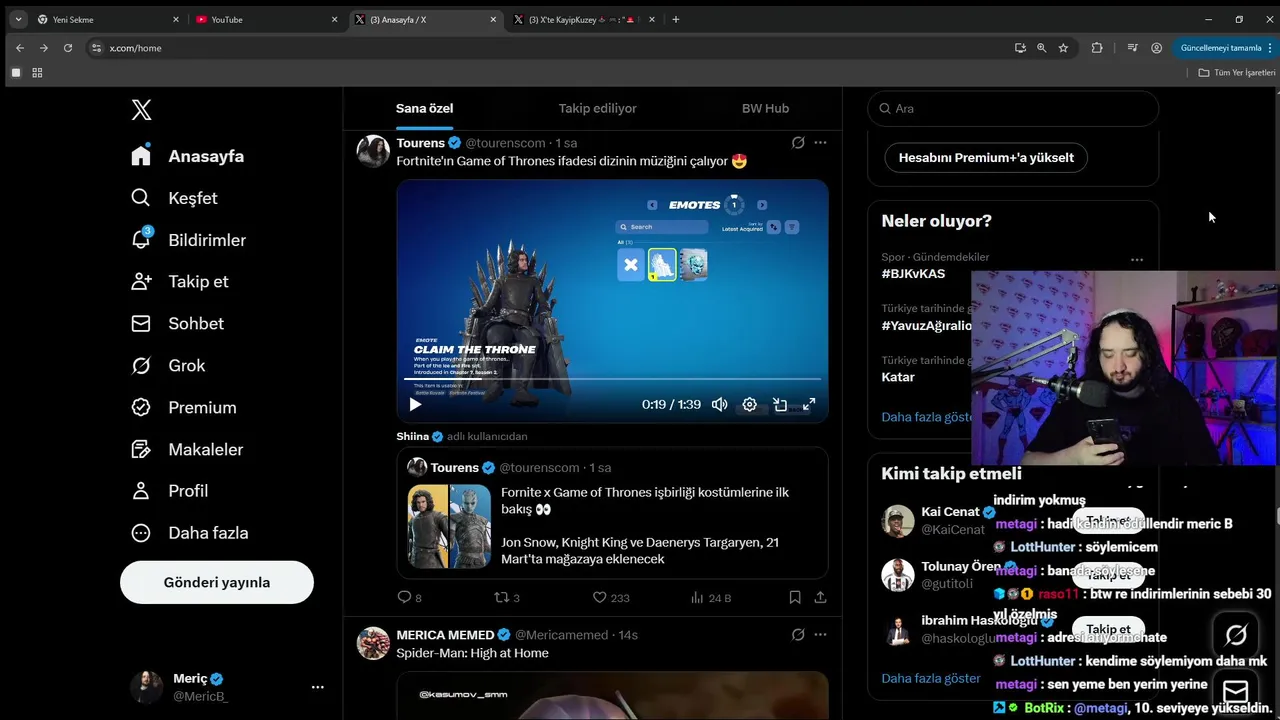This screenshot has width=1280, height=720.
Task: Open Tourens profile avatar
Action: click(373, 151)
